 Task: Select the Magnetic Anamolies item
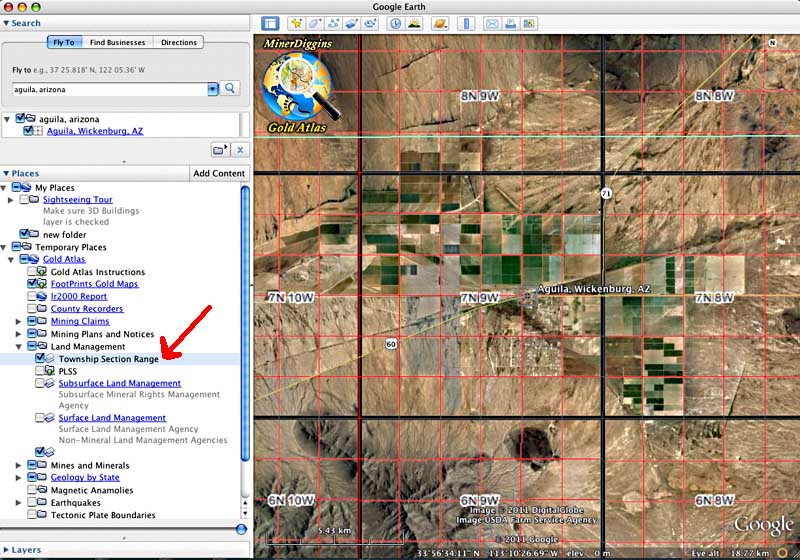(92, 490)
